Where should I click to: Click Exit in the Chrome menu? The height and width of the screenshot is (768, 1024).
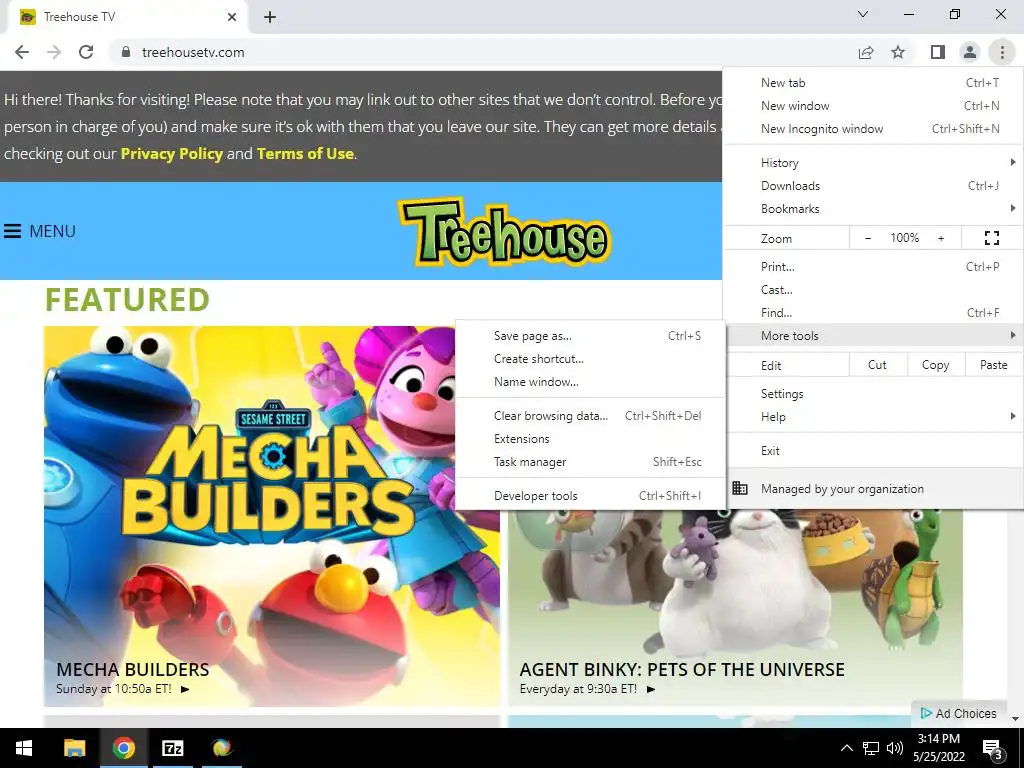tap(872, 451)
